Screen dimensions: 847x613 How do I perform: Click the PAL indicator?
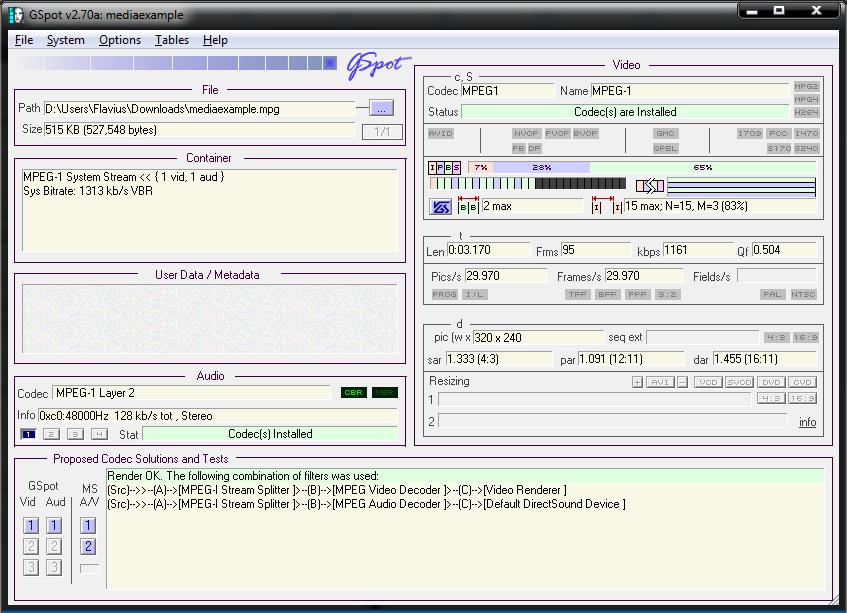tap(772, 294)
